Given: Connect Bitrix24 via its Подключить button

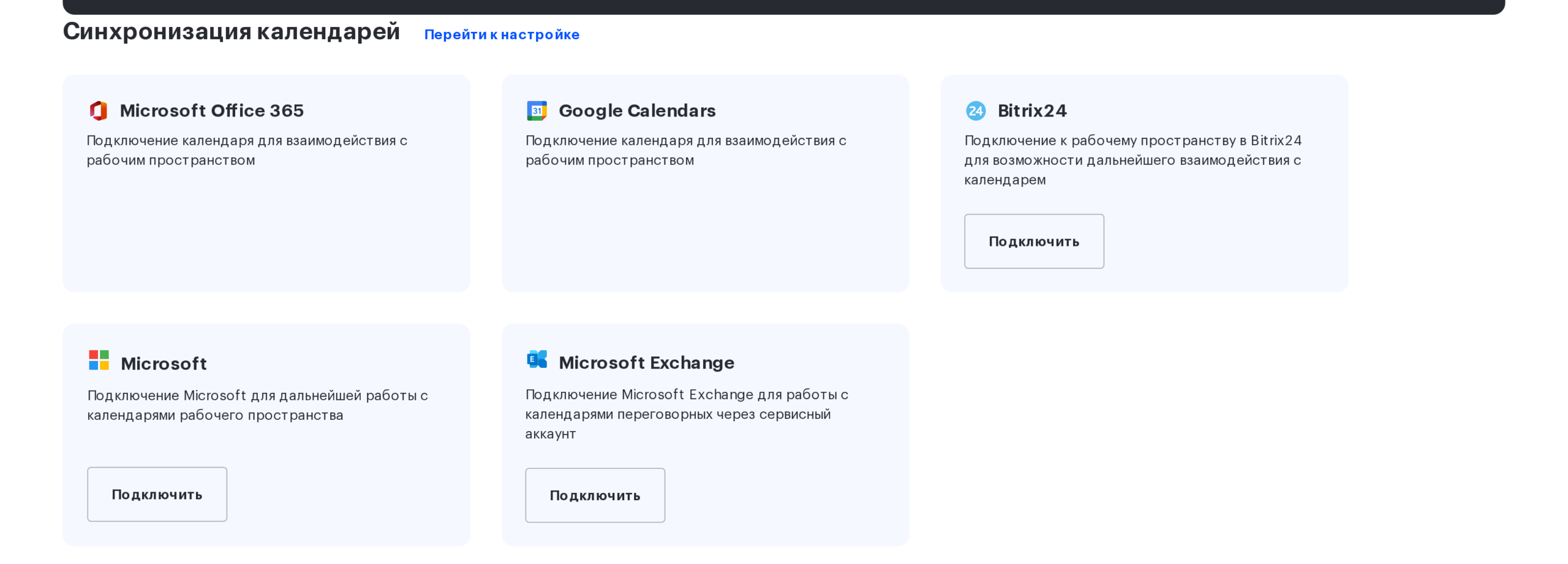Looking at the screenshot, I should click(x=1034, y=241).
